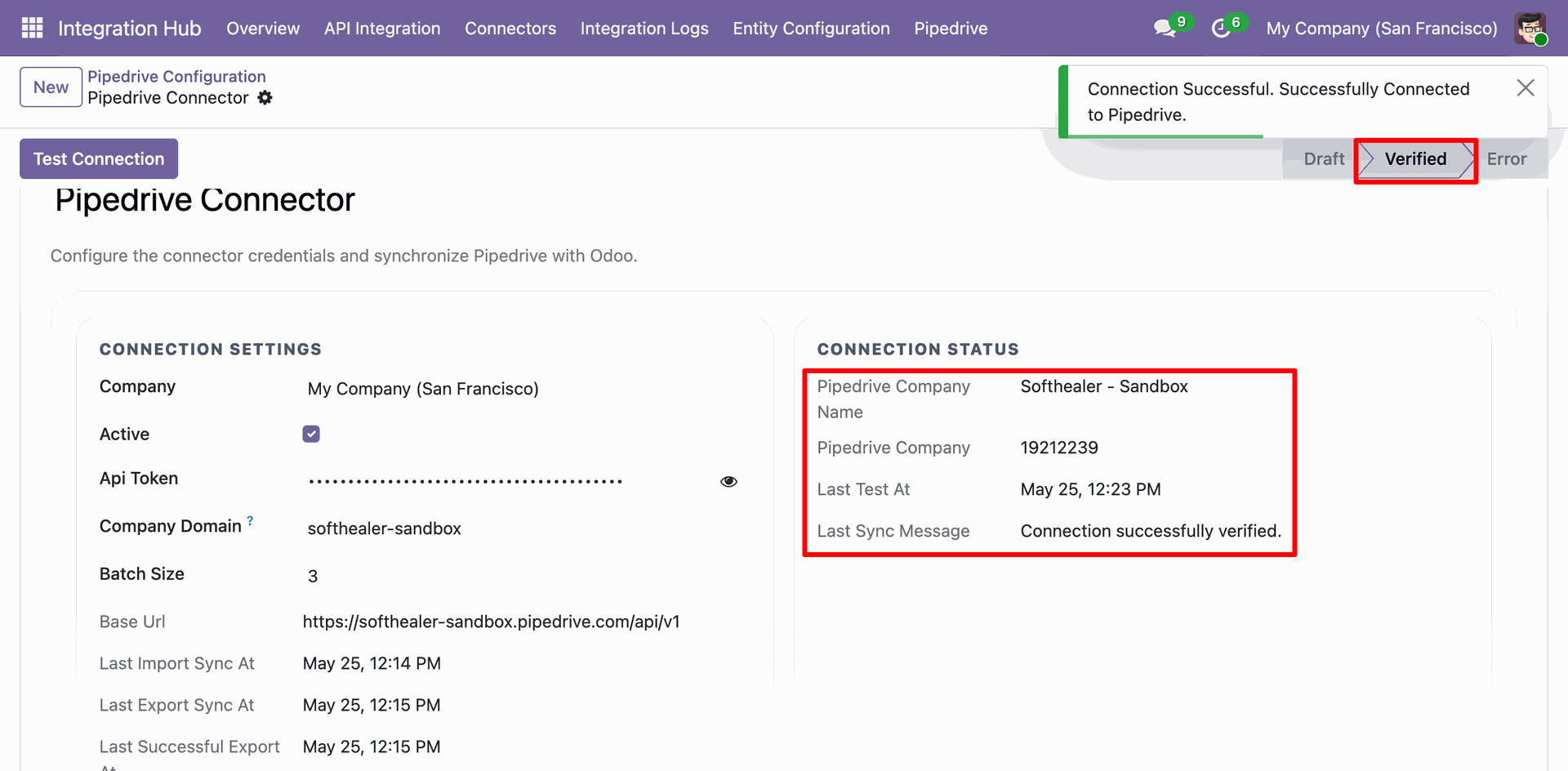Set status to Draft

pos(1323,158)
